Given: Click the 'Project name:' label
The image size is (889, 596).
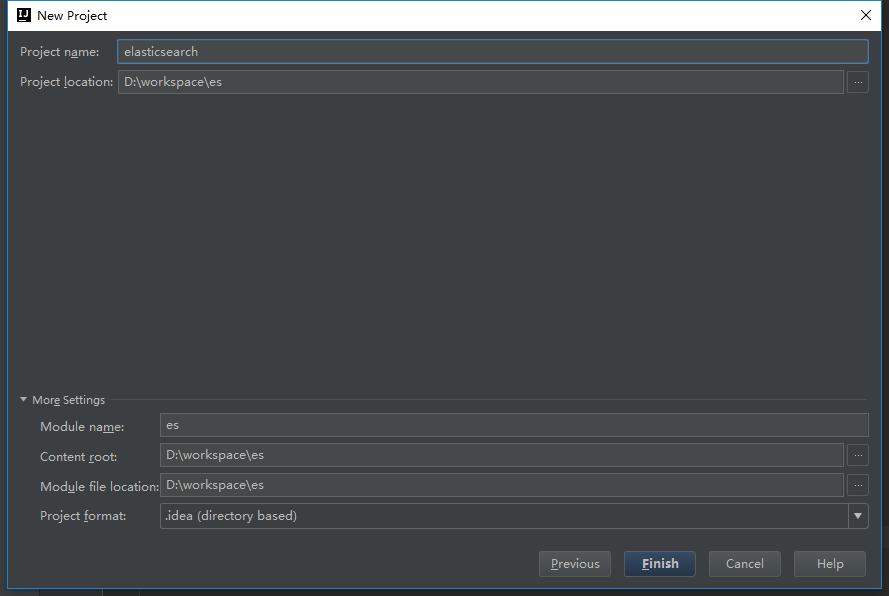Looking at the screenshot, I should coord(60,52).
